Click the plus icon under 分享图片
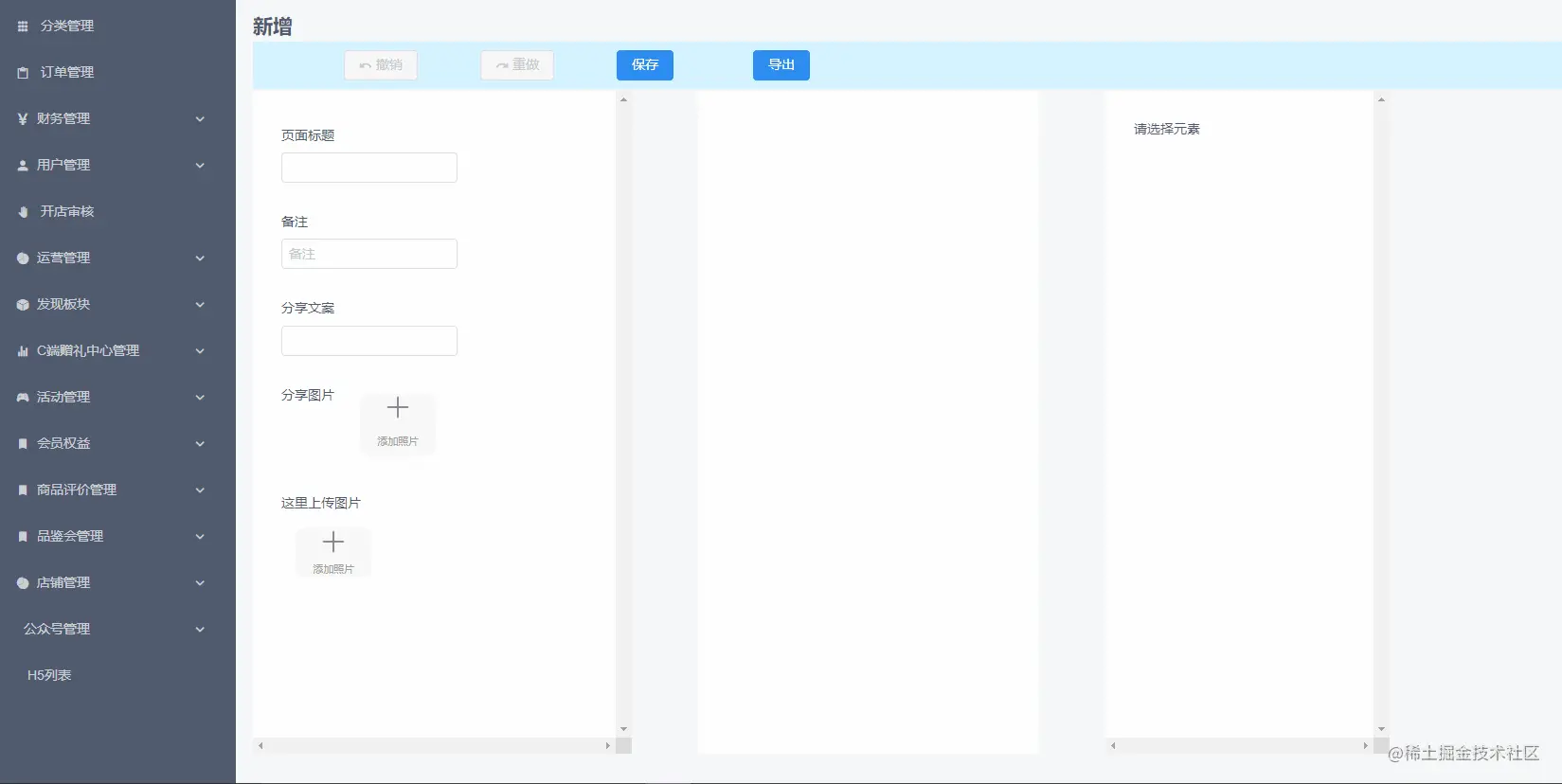The height and width of the screenshot is (784, 1562). point(398,408)
